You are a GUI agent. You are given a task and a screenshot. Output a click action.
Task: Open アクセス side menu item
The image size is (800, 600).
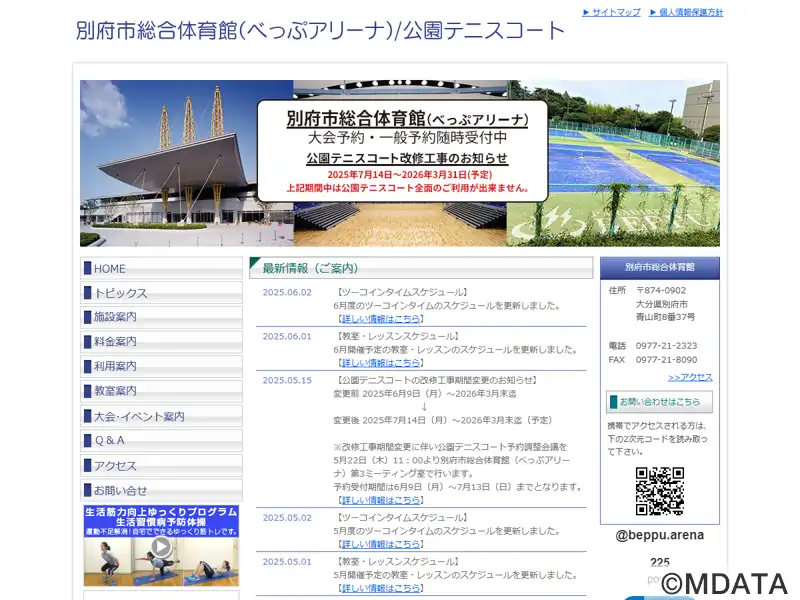pos(161,466)
